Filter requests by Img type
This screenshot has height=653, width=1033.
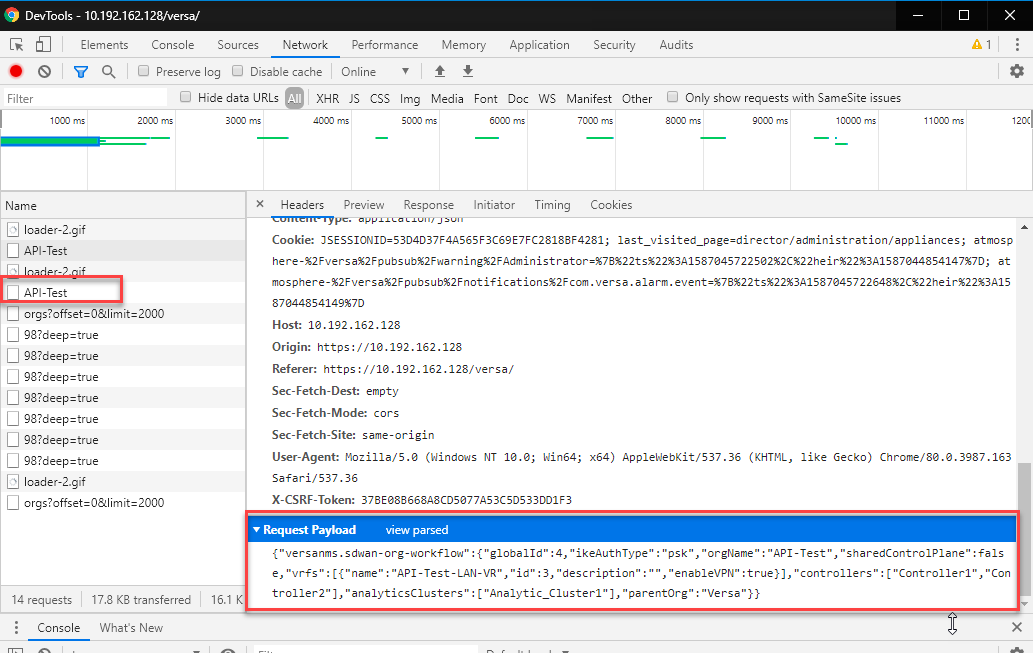coord(410,99)
